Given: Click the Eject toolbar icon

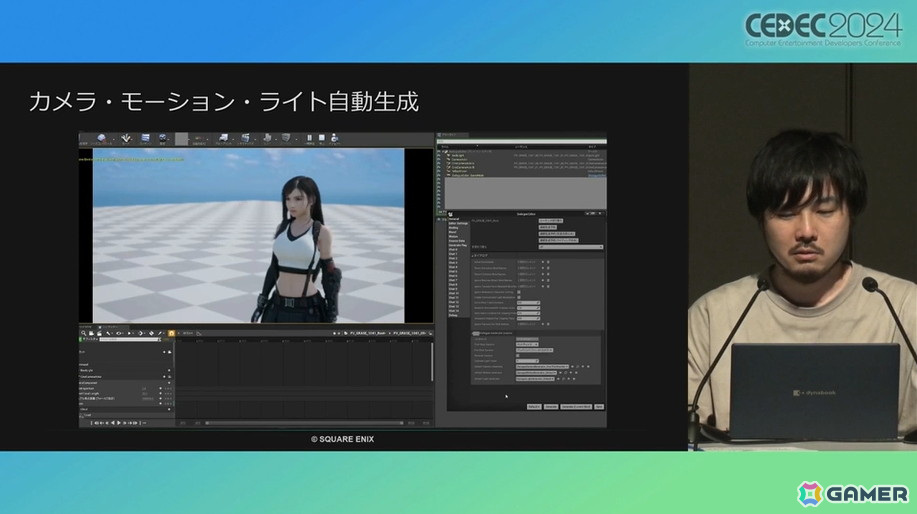Looking at the screenshot, I should [x=335, y=138].
